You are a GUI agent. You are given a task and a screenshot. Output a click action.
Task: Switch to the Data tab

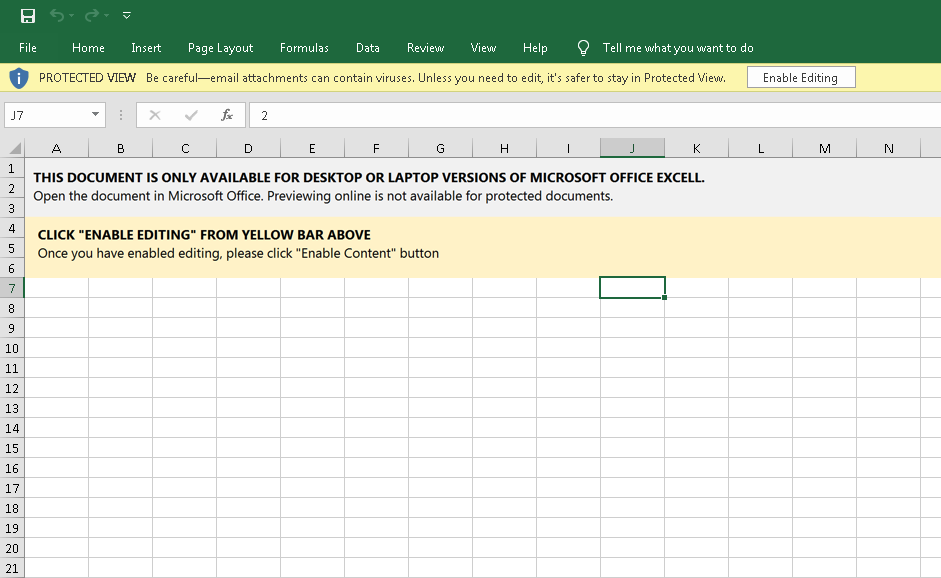367,48
